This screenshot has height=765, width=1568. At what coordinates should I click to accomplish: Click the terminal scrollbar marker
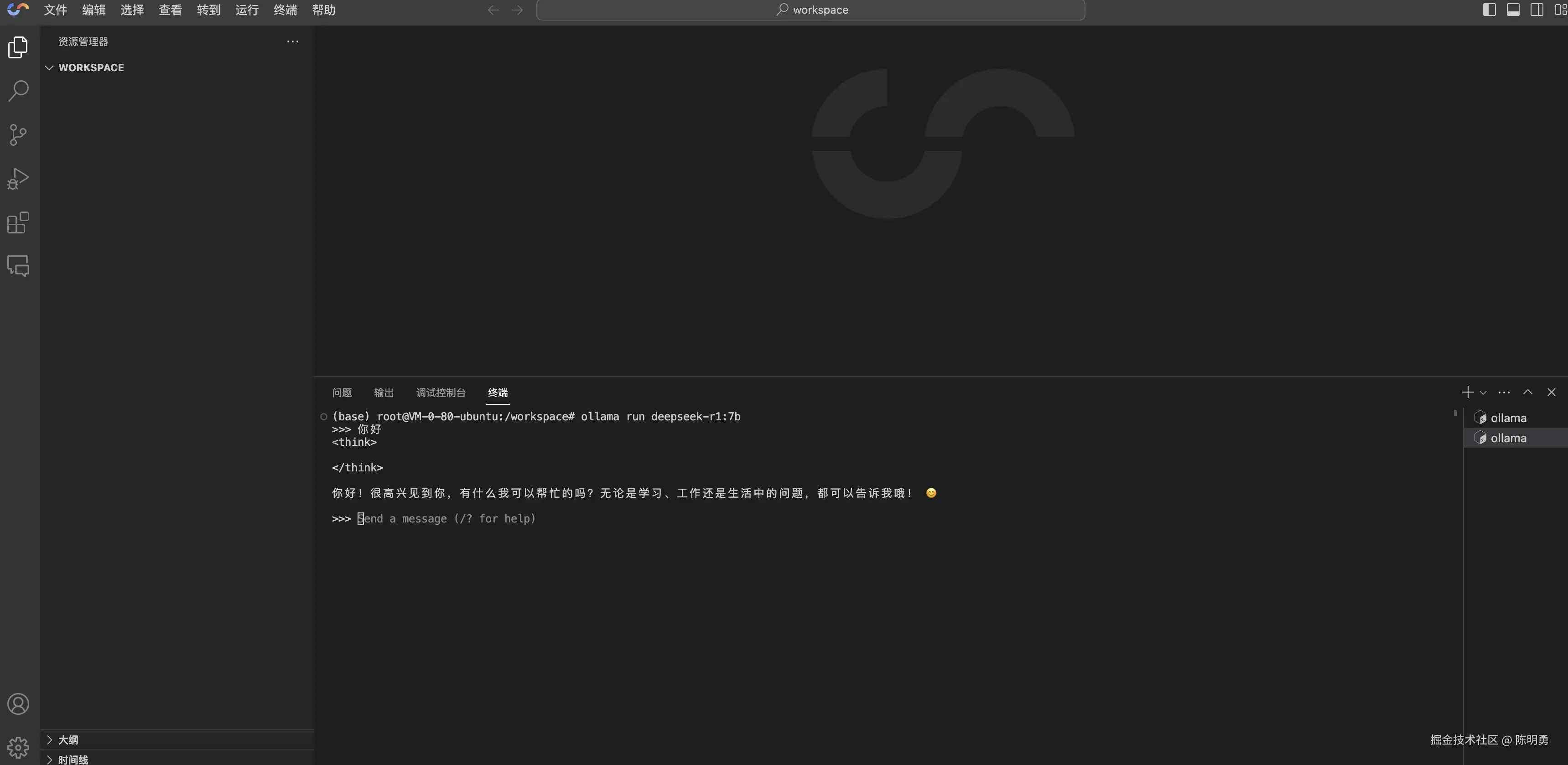tap(1455, 413)
